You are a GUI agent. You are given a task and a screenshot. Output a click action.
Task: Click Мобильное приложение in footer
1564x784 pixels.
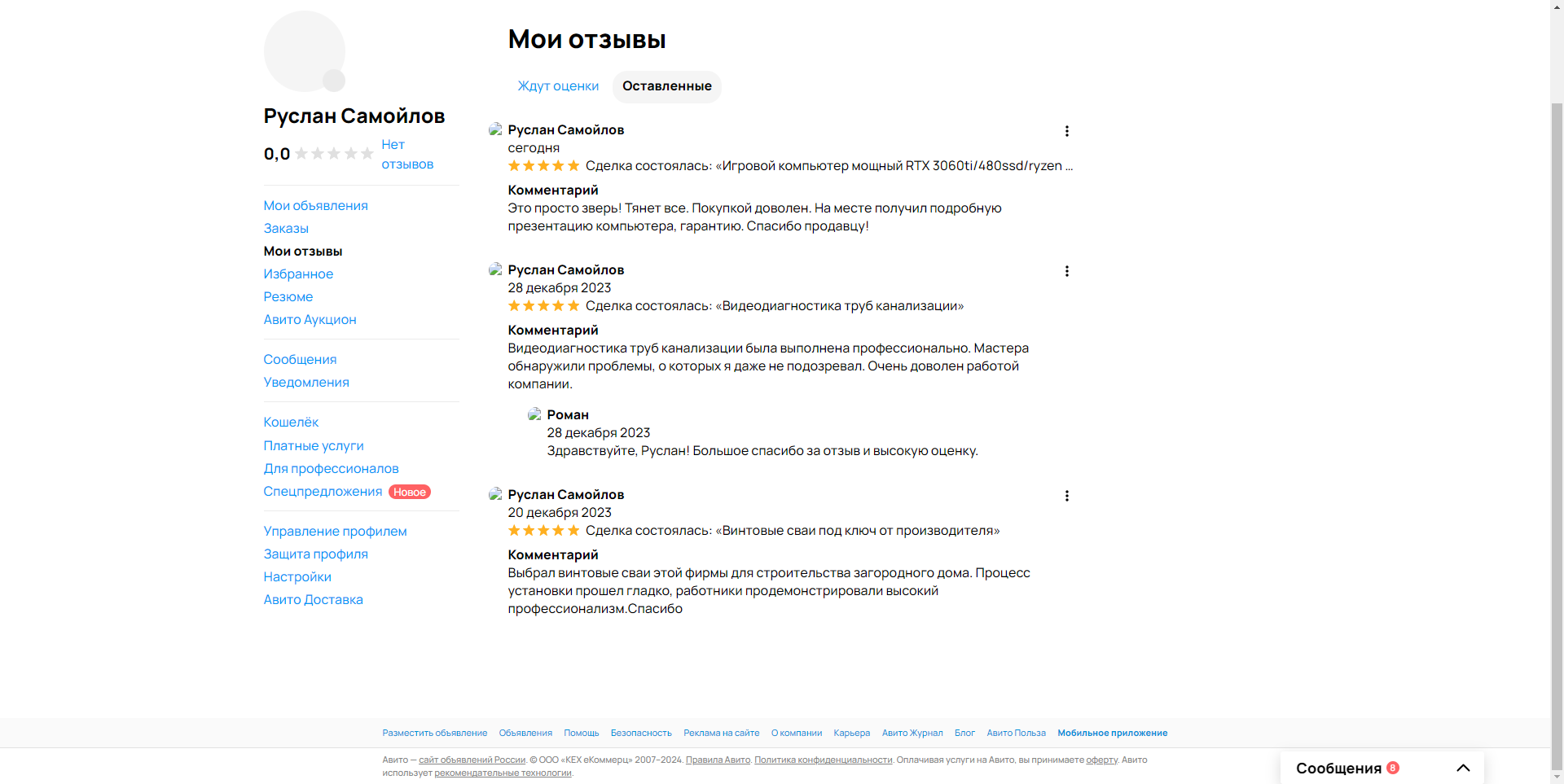click(1112, 733)
